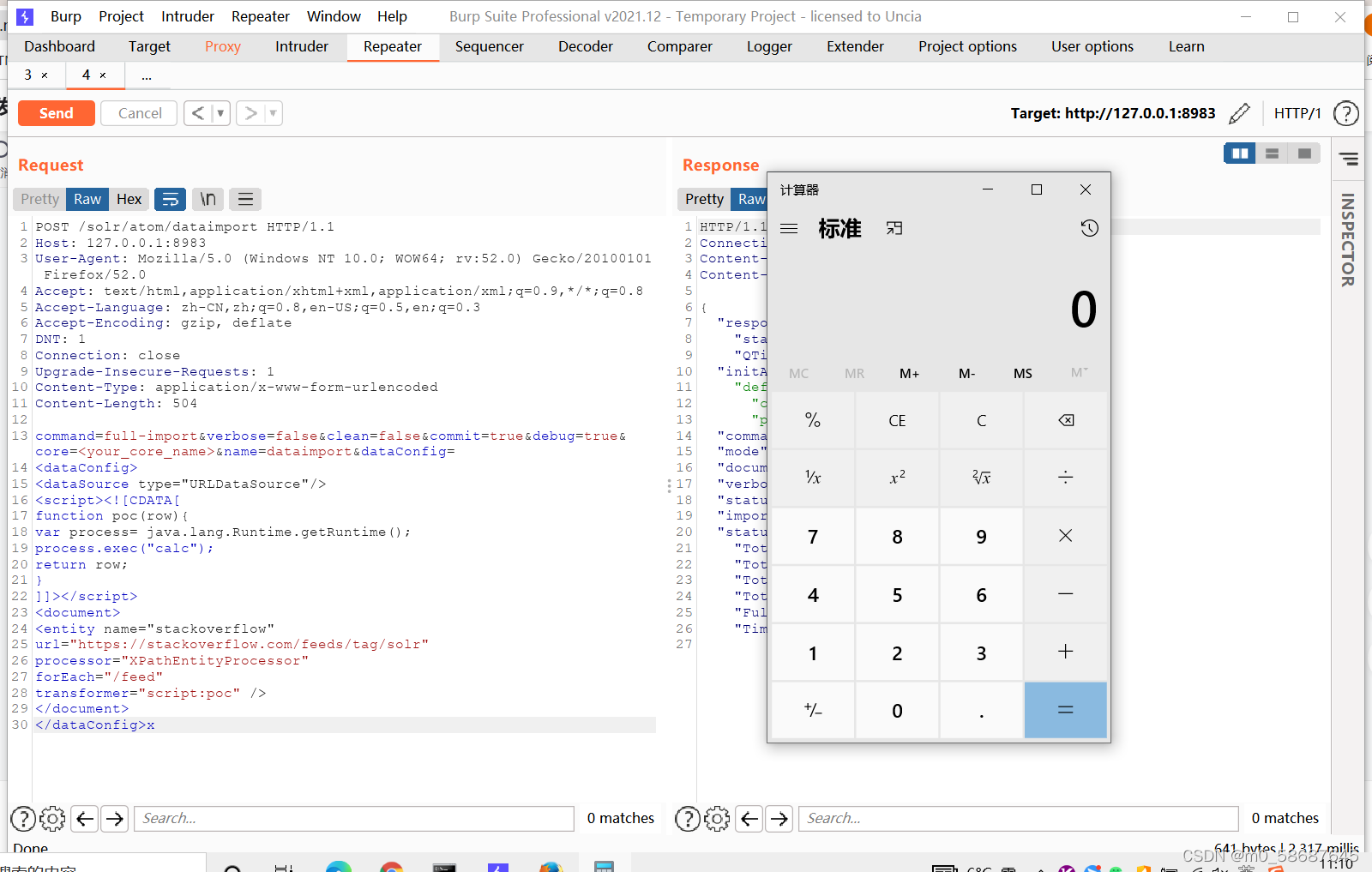The image size is (1372, 872).
Task: Click Calculator divide key
Action: pyautogui.click(x=1066, y=478)
